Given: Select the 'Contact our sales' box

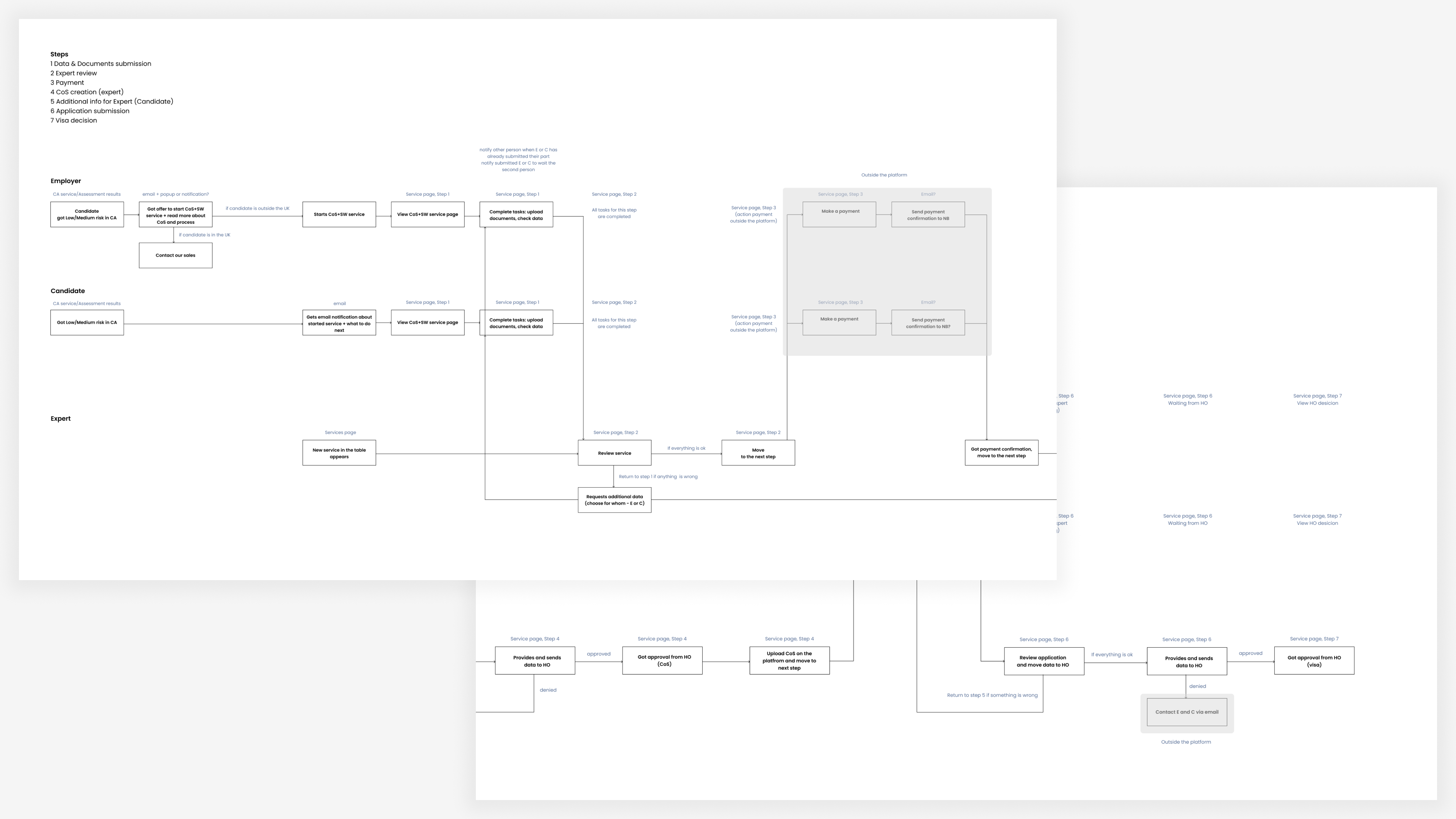Looking at the screenshot, I should tap(175, 256).
